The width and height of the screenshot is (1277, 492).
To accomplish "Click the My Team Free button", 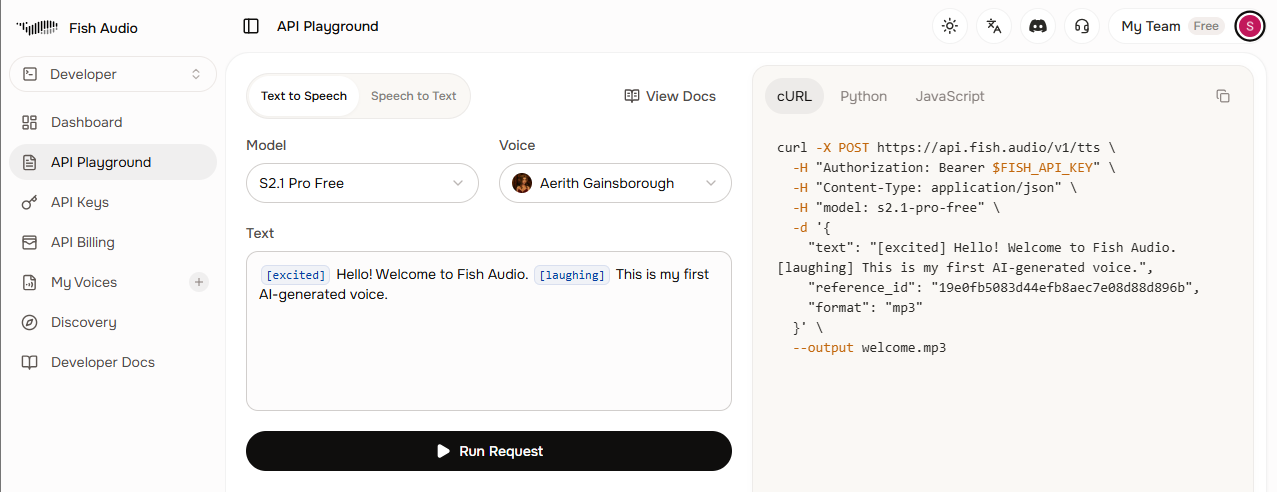I will click(x=1171, y=26).
